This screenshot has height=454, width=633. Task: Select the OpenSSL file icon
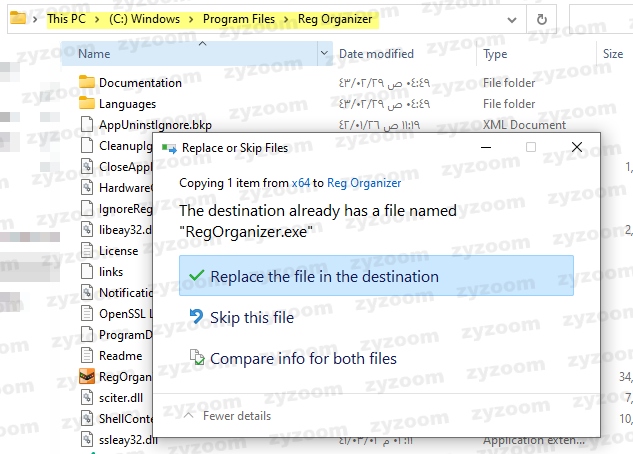coord(87,313)
